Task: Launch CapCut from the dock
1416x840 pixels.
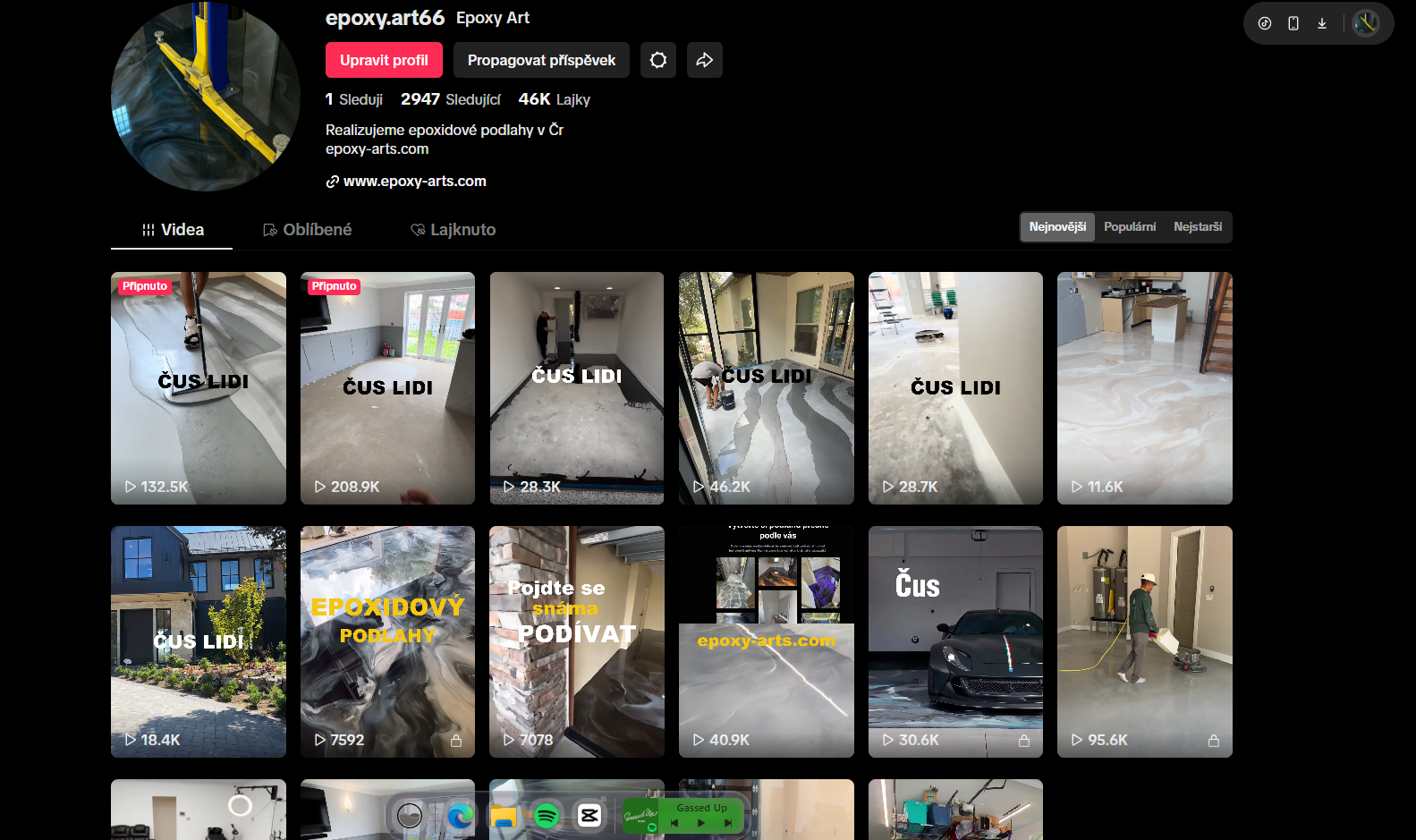Action: point(589,815)
